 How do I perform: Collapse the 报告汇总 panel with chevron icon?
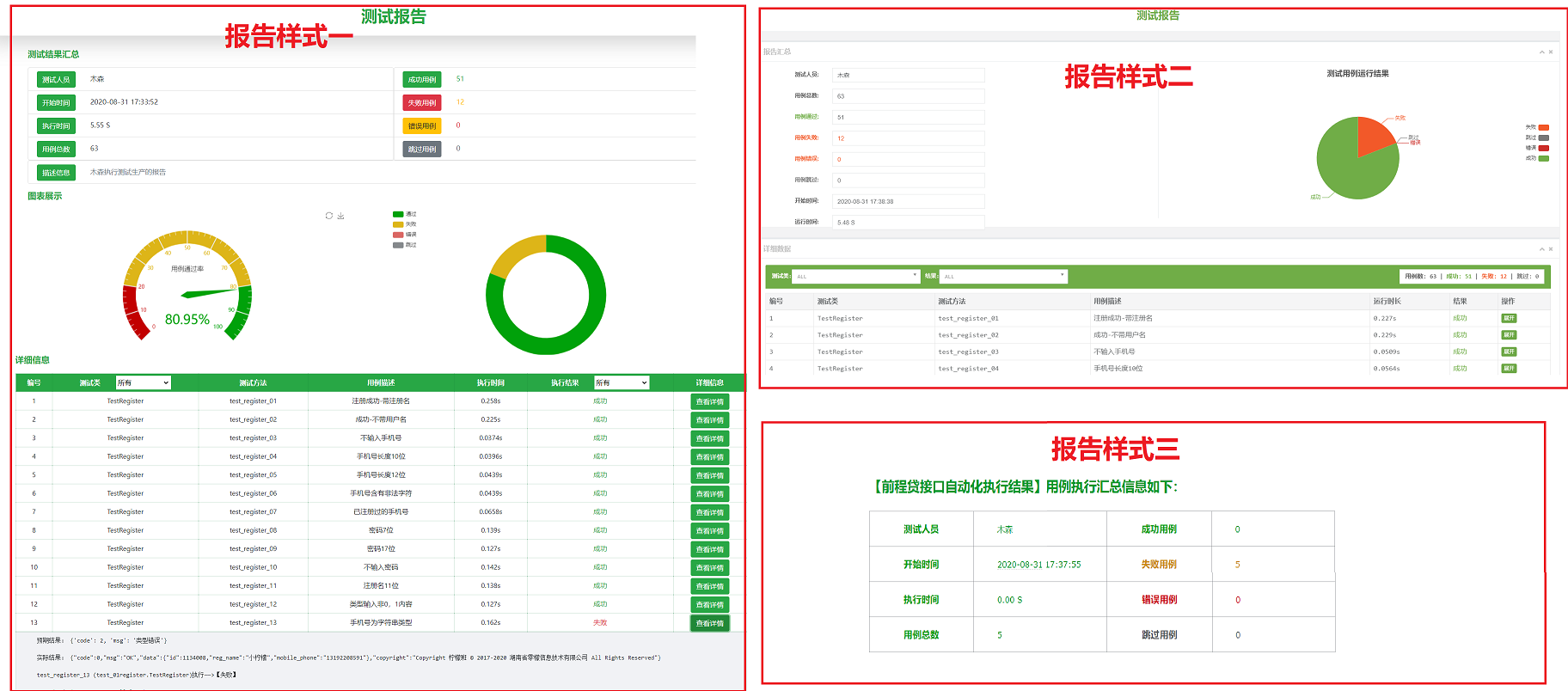pos(1541,52)
